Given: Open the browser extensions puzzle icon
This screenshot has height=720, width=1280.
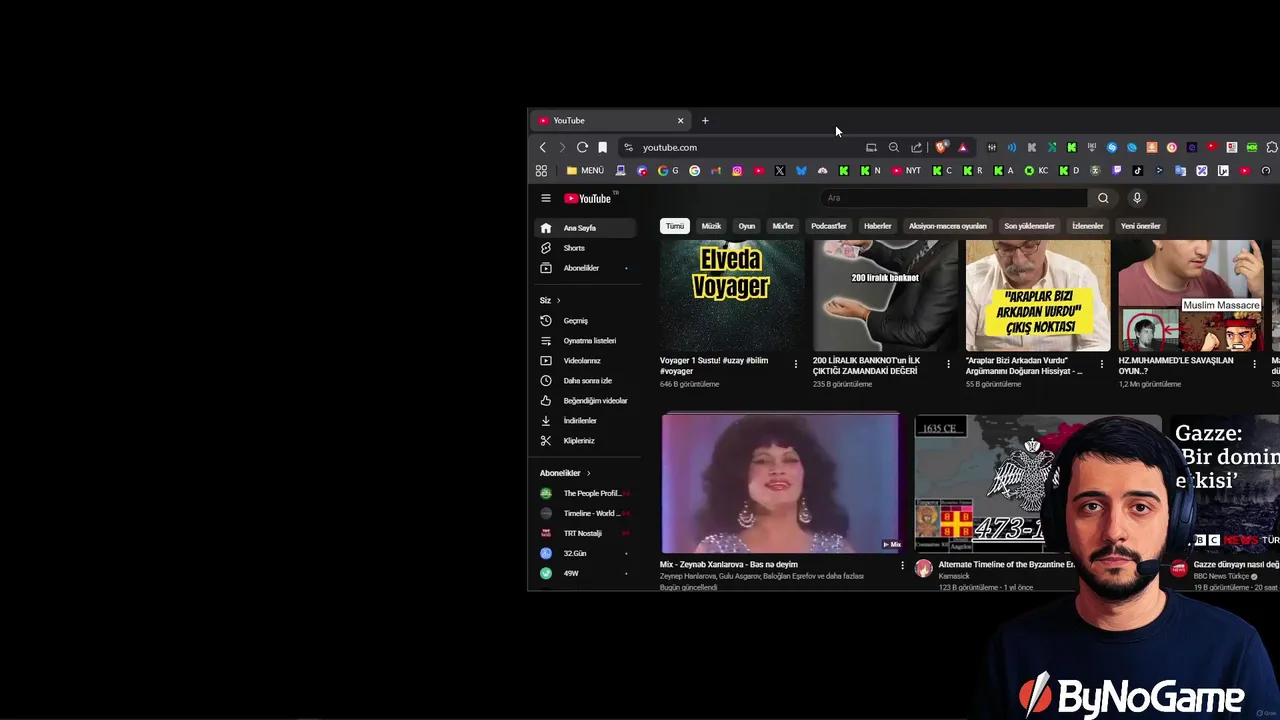Looking at the screenshot, I should (1272, 147).
